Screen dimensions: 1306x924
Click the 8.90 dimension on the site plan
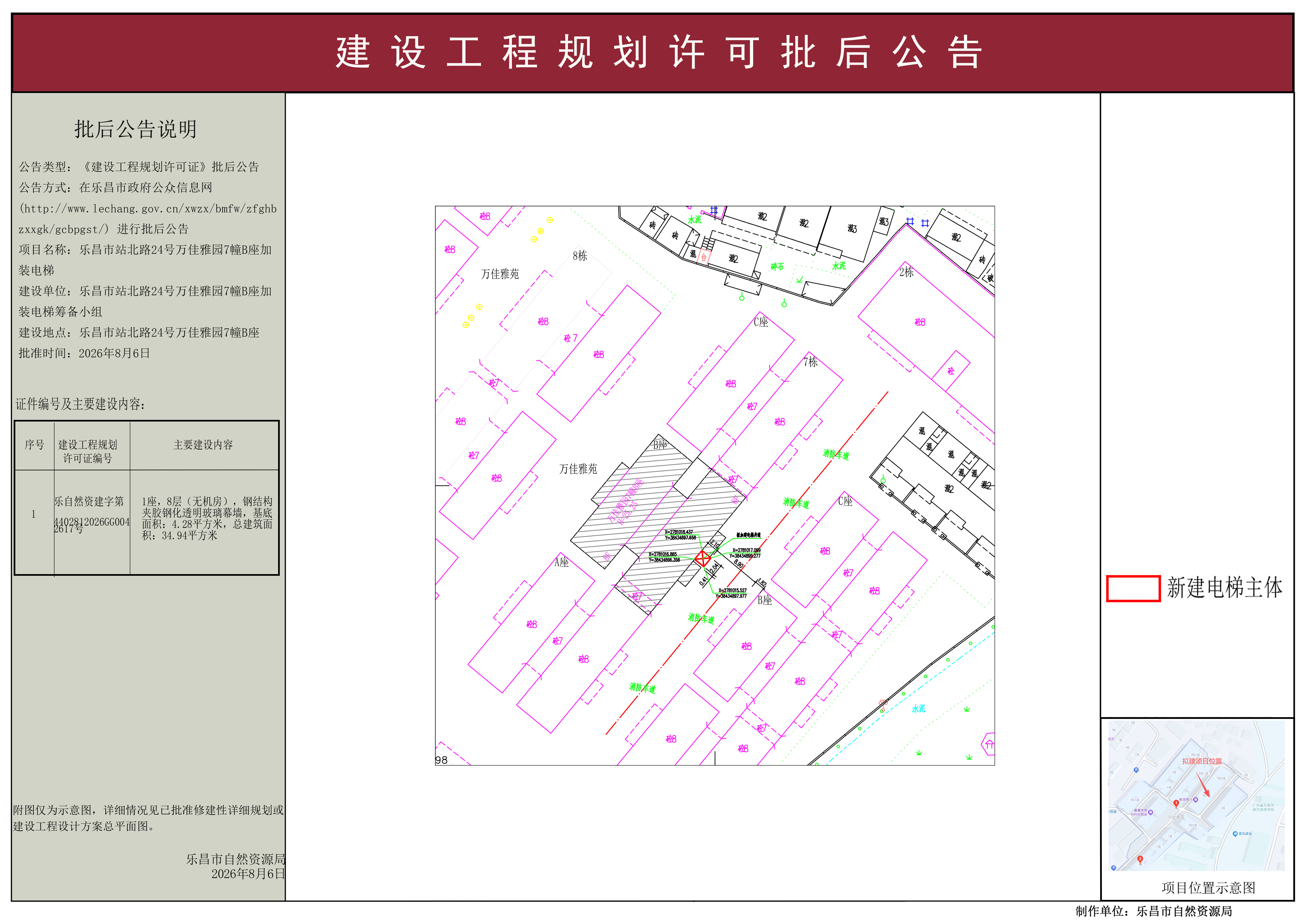pos(739,564)
